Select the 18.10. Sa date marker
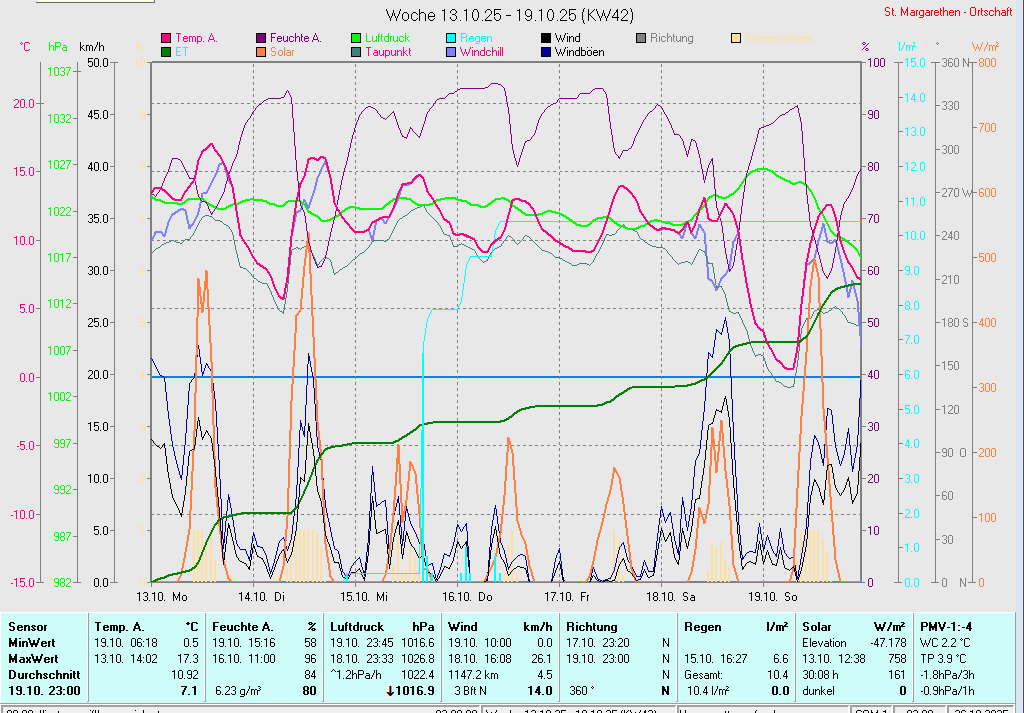 671,596
